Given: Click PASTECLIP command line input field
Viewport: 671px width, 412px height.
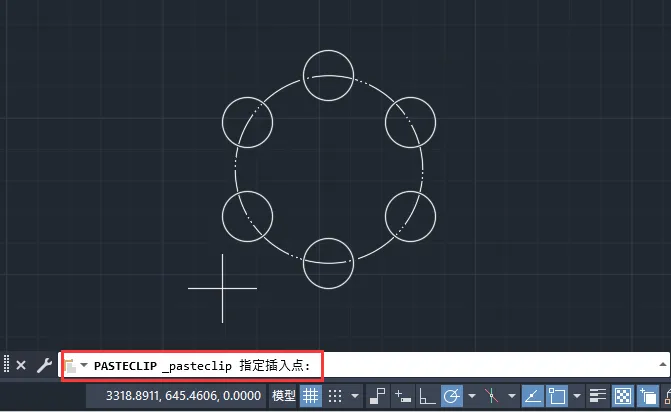Looking at the screenshot, I should [364, 365].
